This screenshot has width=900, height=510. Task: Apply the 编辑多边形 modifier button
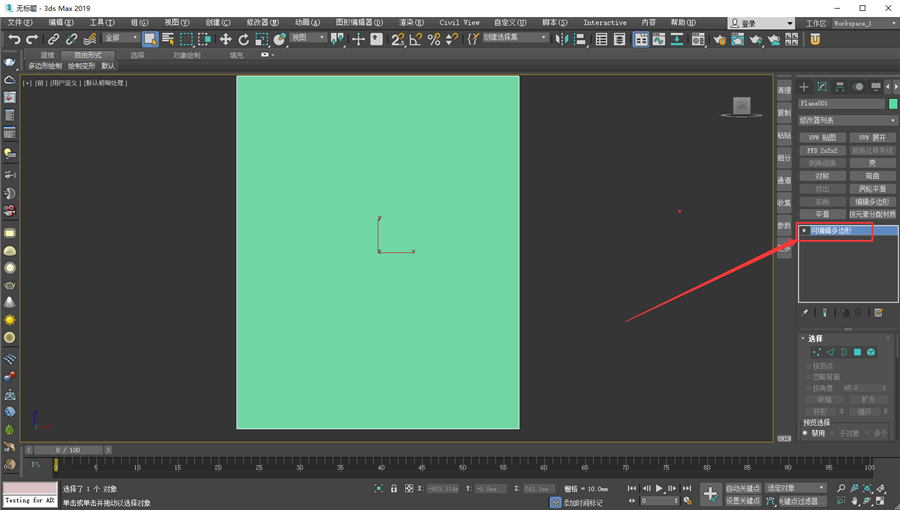872,201
